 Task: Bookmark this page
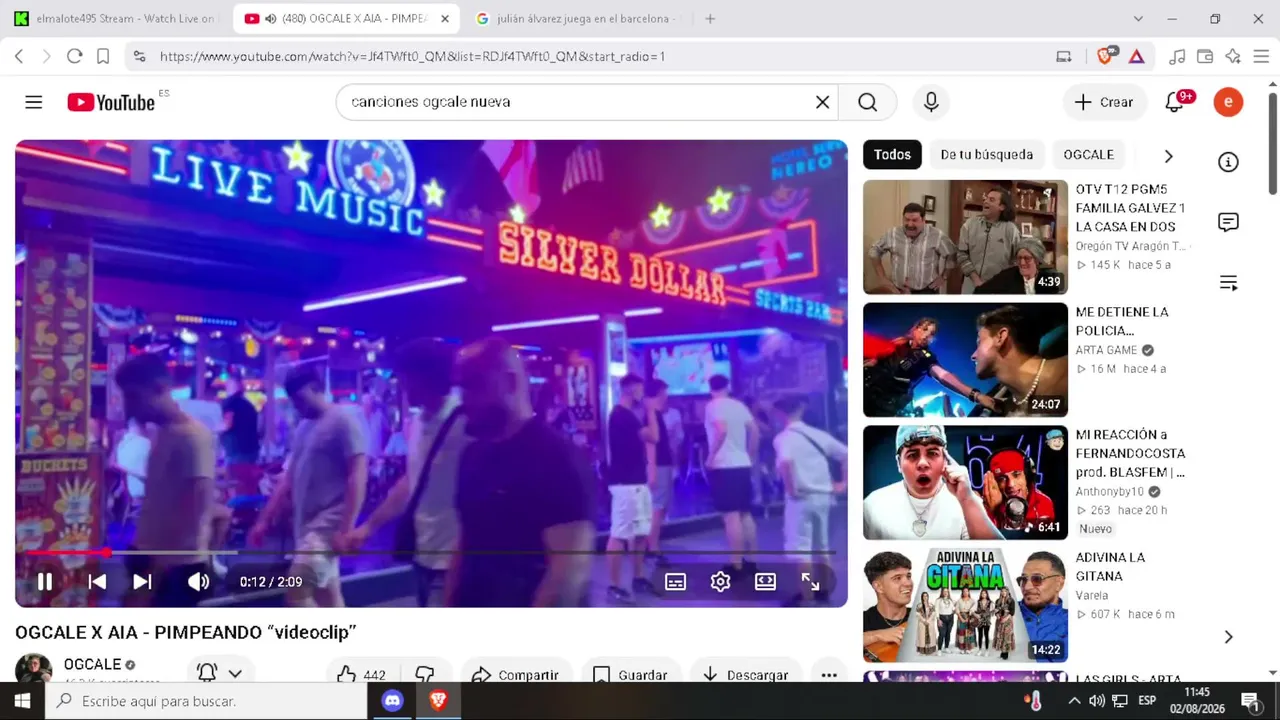(103, 56)
